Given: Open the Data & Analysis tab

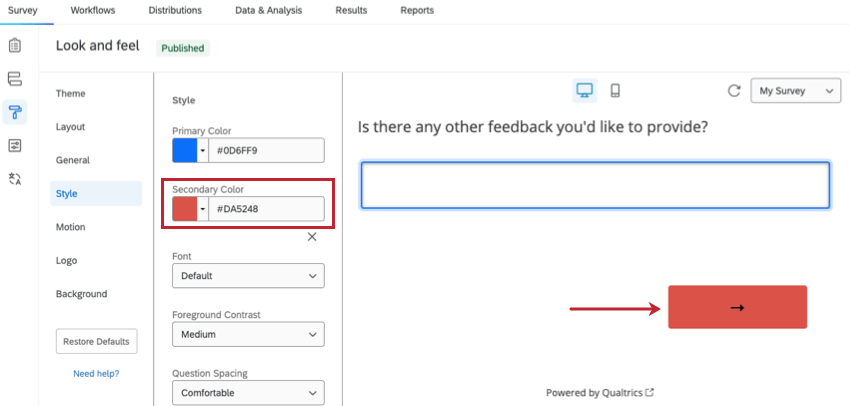Looking at the screenshot, I should 272,11.
